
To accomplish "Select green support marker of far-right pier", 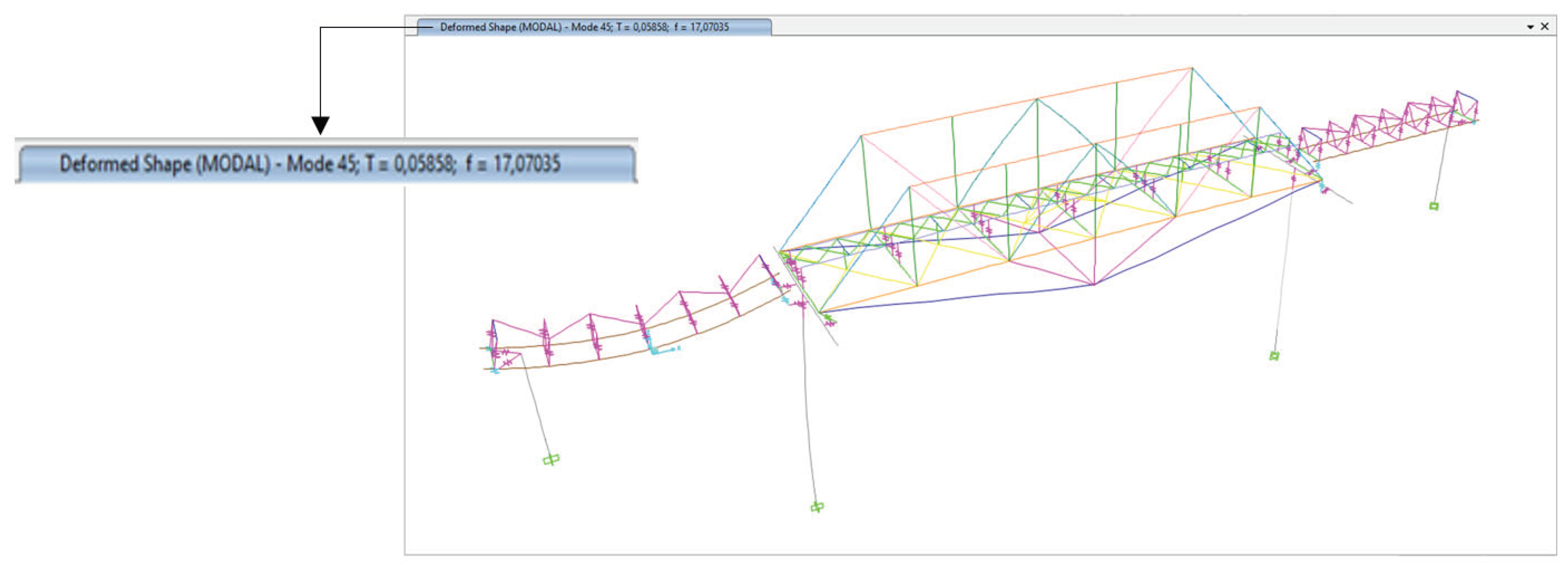I will click(x=1433, y=207).
